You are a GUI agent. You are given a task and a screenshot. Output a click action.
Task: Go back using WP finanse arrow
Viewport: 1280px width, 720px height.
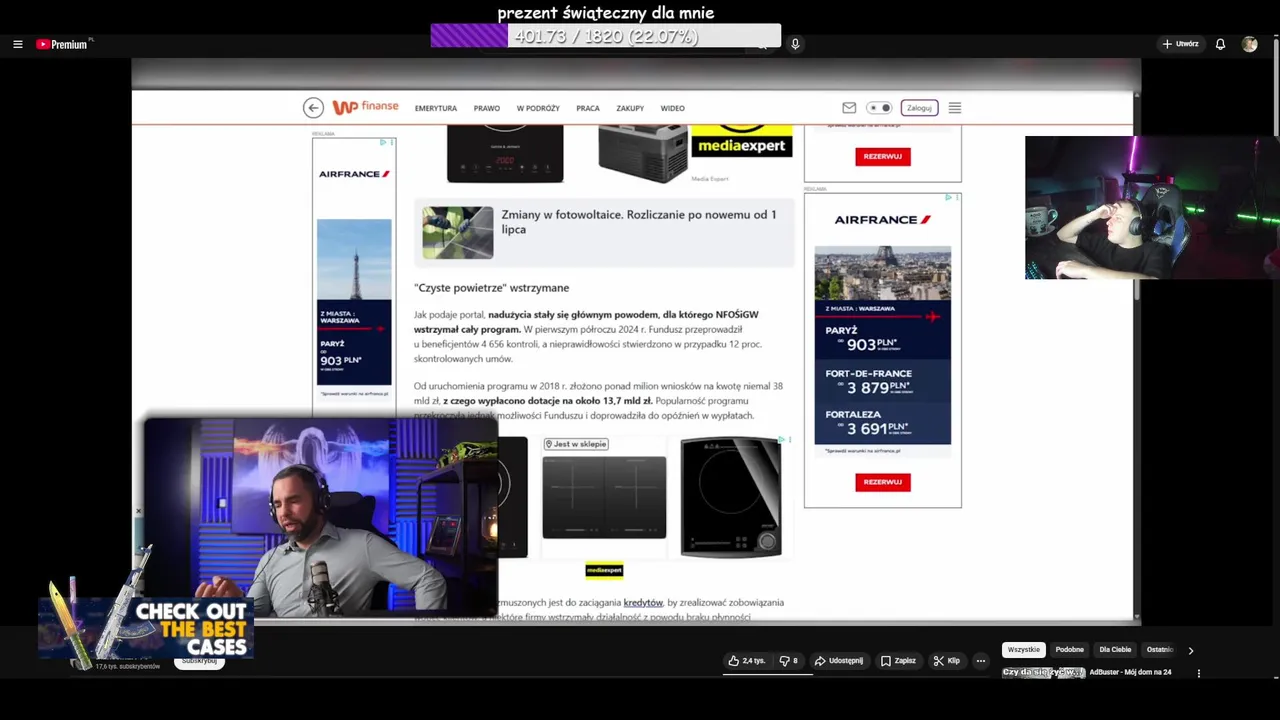tap(313, 108)
